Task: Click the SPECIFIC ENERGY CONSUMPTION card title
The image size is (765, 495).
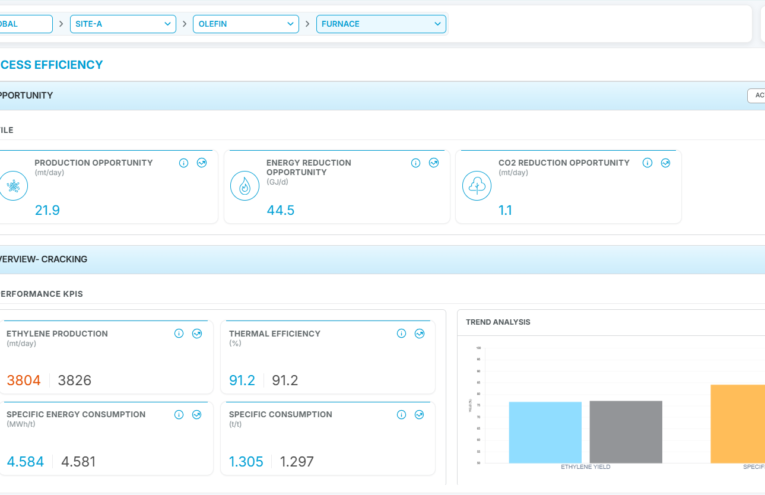Action: (76, 415)
